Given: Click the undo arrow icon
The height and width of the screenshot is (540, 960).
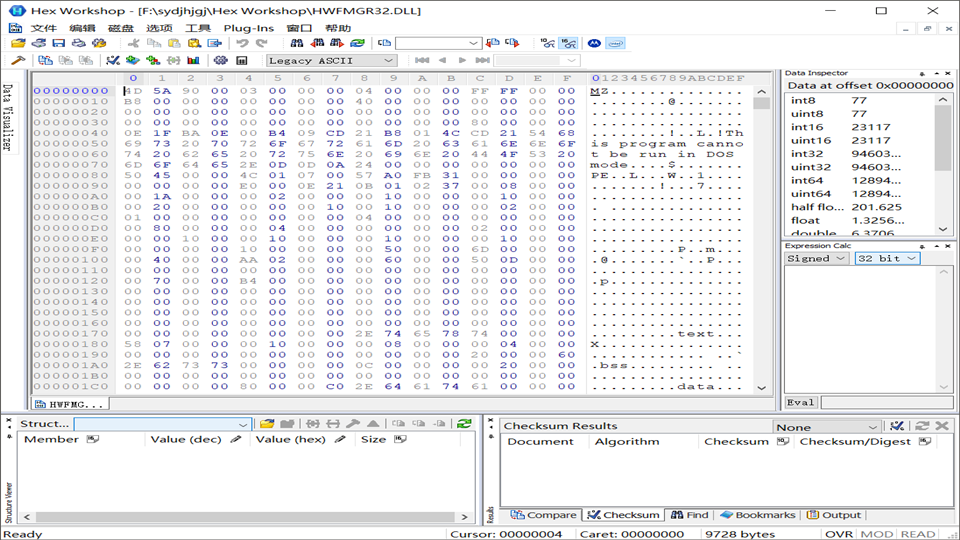Looking at the screenshot, I should [242, 43].
